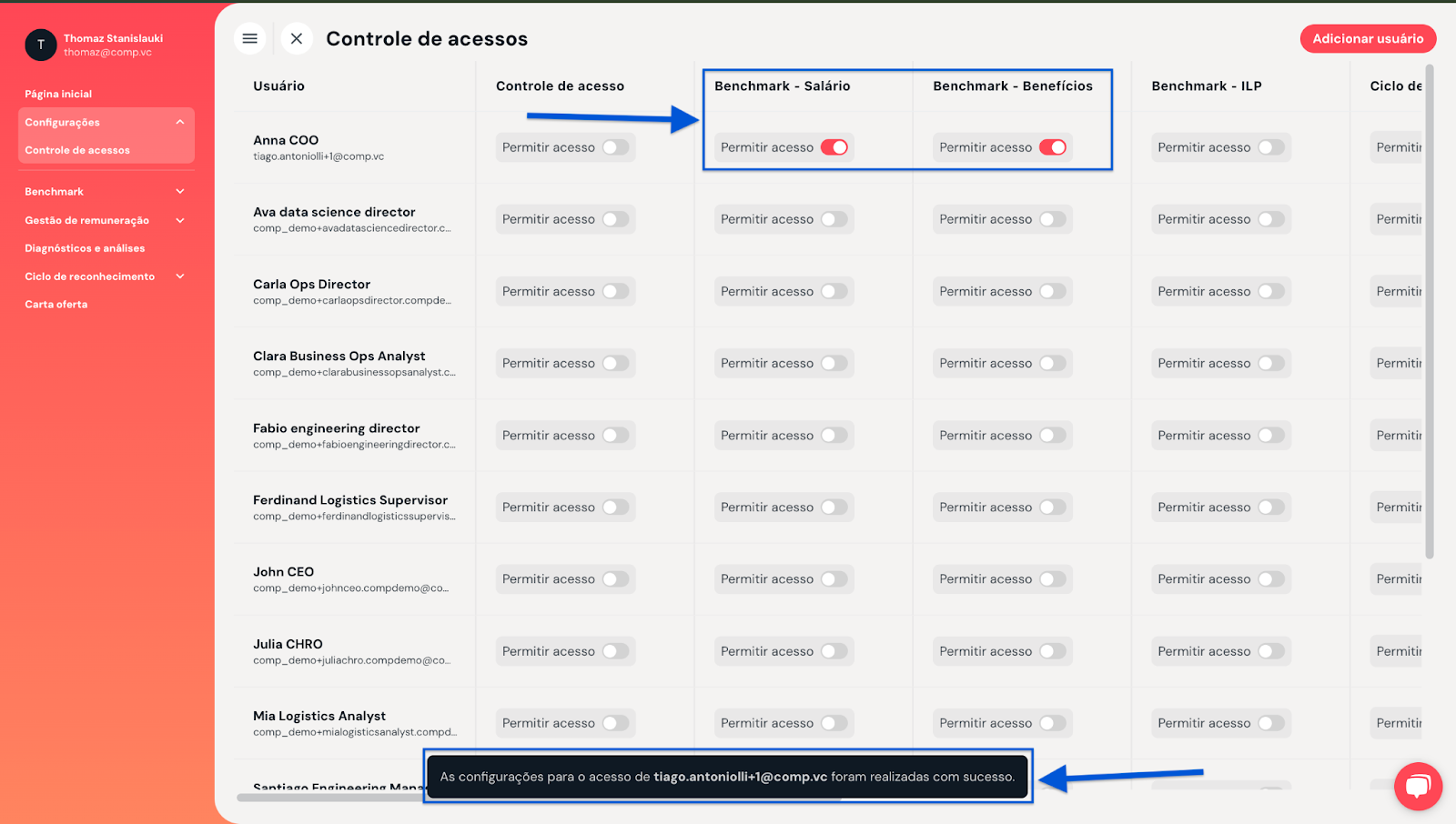Viewport: 1456px width, 824px height.
Task: Click Benchmark - Salário column header
Action: (x=782, y=85)
